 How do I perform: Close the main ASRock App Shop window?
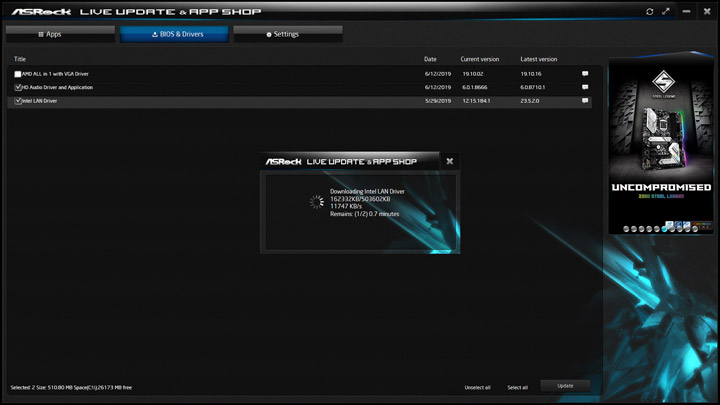(707, 11)
